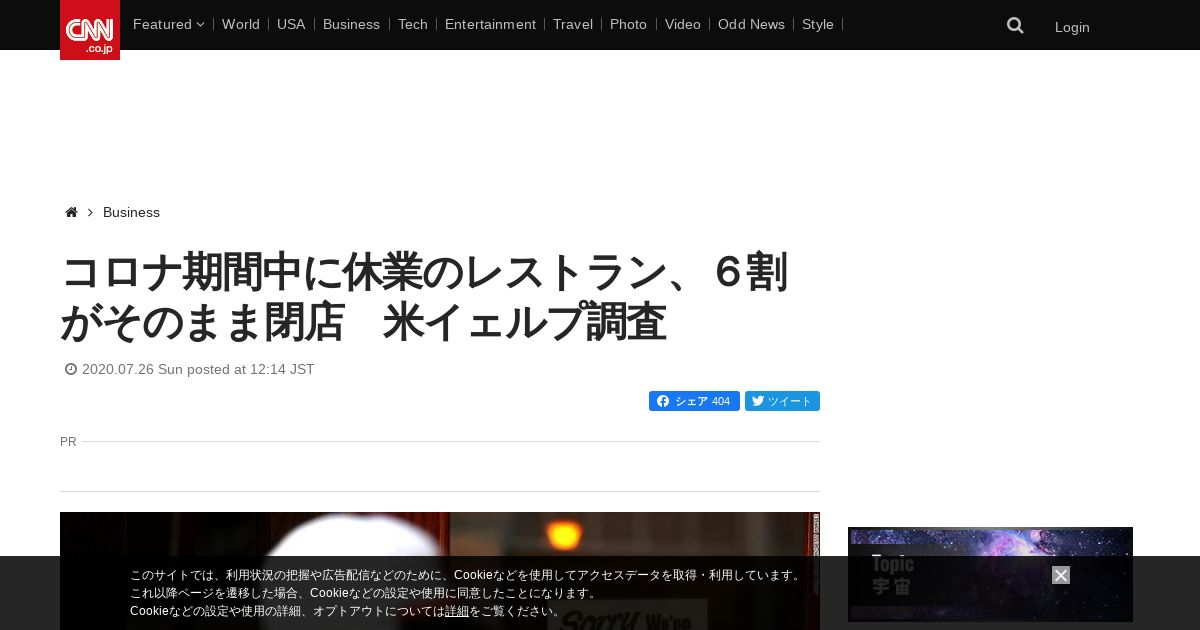Click the CNN.co.jp logo

coord(90,30)
